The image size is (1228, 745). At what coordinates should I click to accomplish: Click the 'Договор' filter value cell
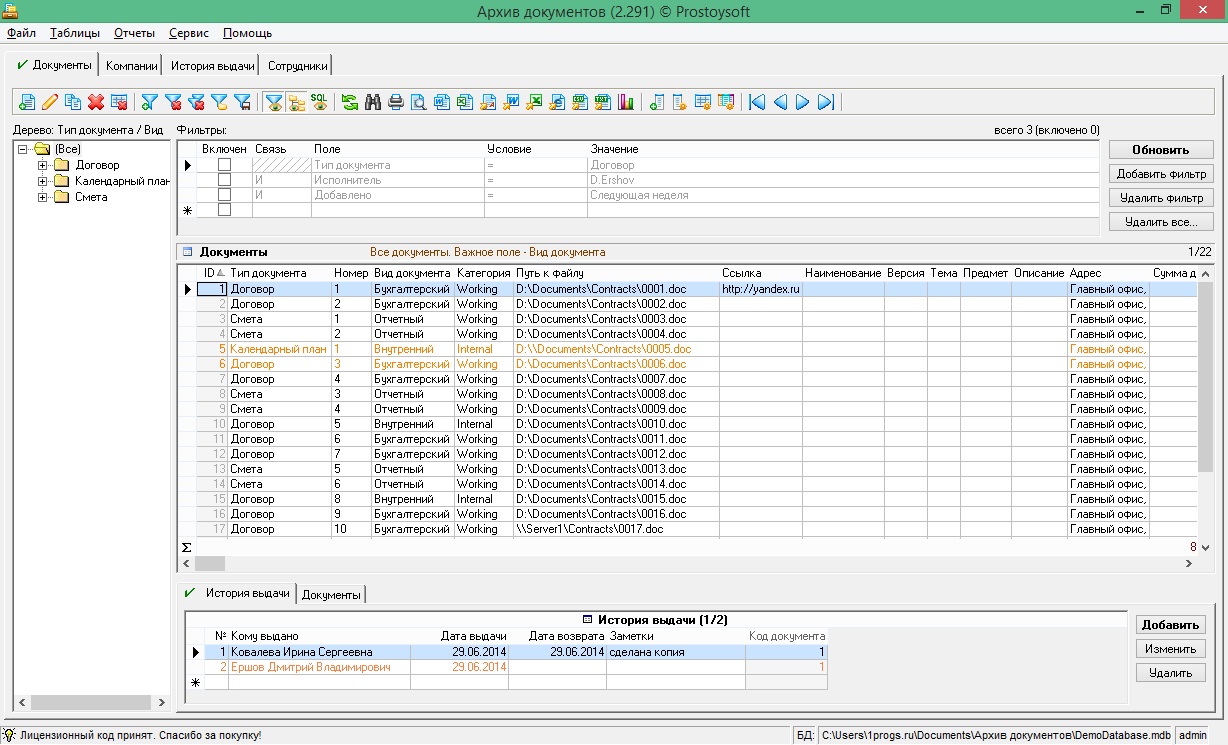click(x=845, y=165)
